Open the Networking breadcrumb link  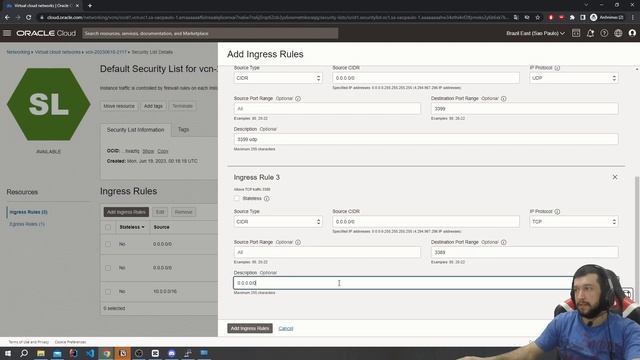tap(18, 52)
